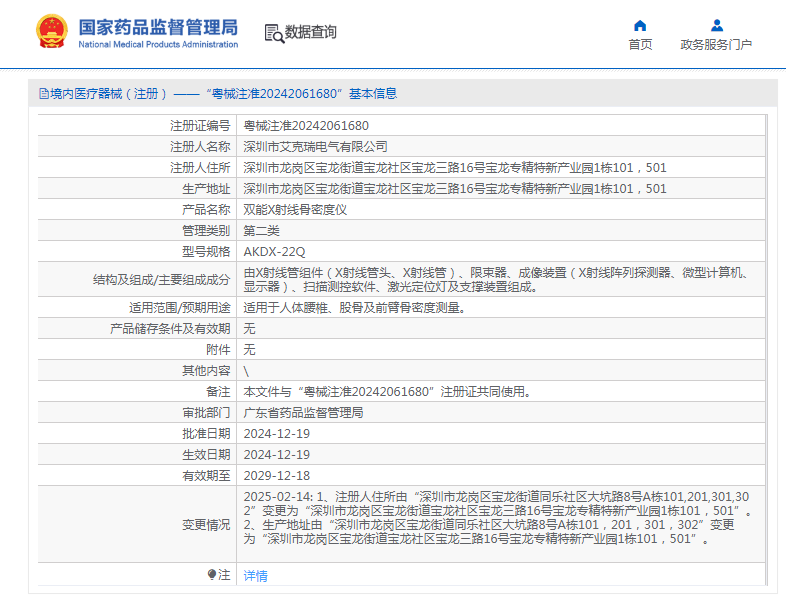Click the 适用范围/预期用途 label

pos(179,308)
